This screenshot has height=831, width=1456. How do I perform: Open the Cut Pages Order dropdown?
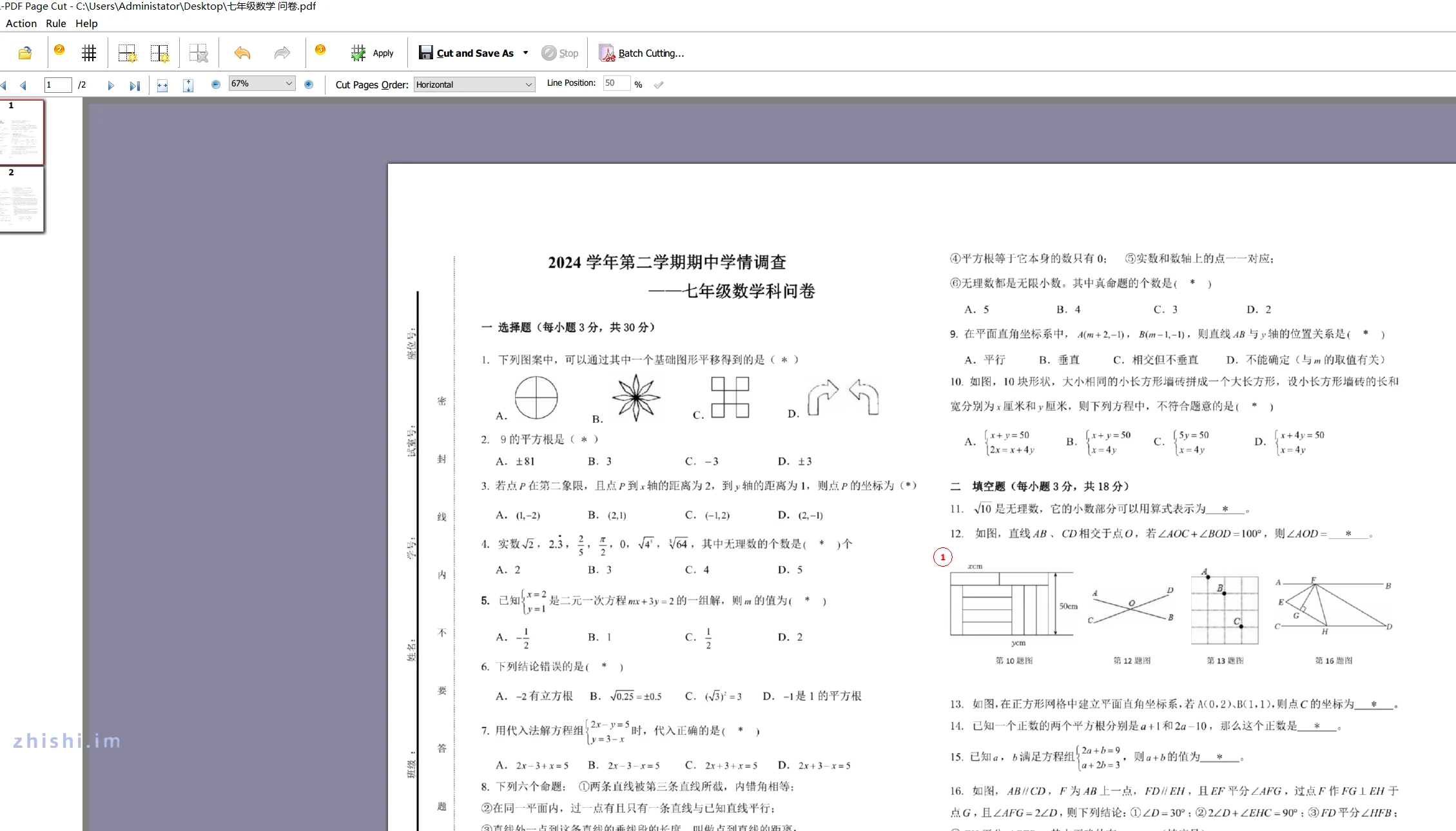point(474,84)
